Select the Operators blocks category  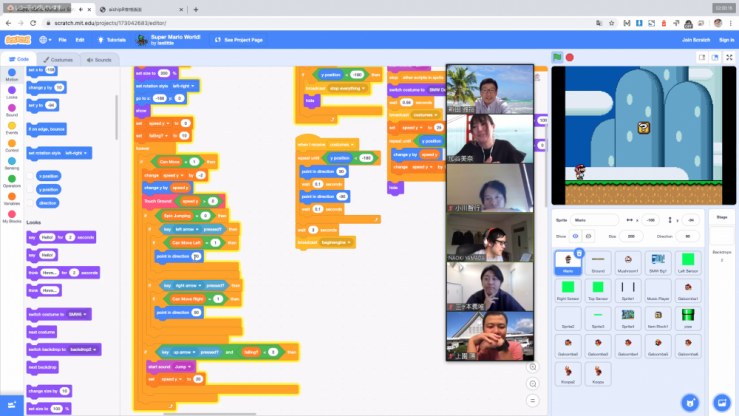[12, 181]
